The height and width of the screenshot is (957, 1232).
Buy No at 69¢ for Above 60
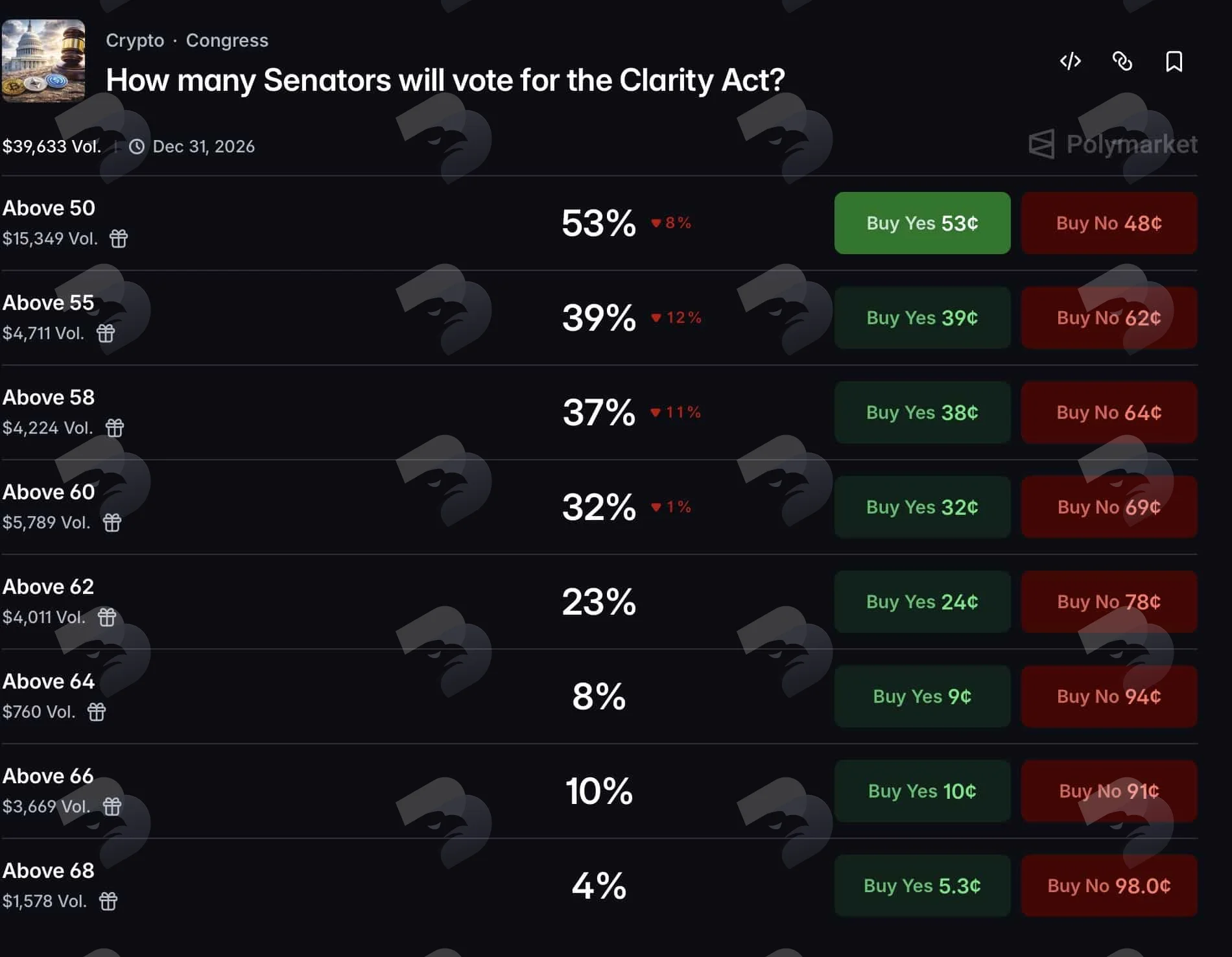[1109, 507]
